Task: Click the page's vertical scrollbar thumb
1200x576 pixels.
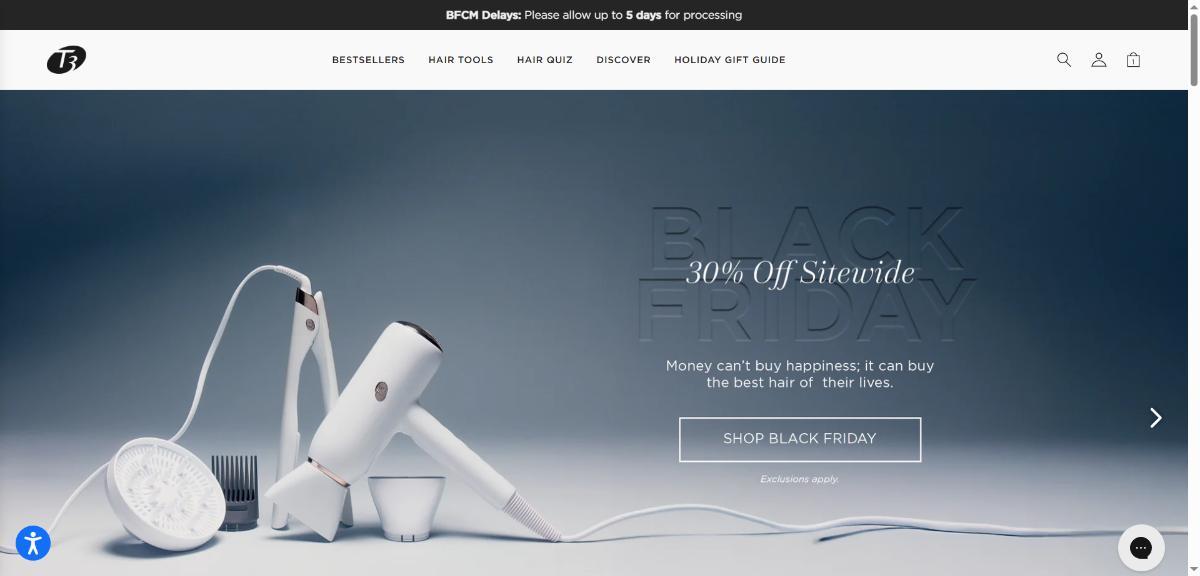Action: (x=1194, y=50)
